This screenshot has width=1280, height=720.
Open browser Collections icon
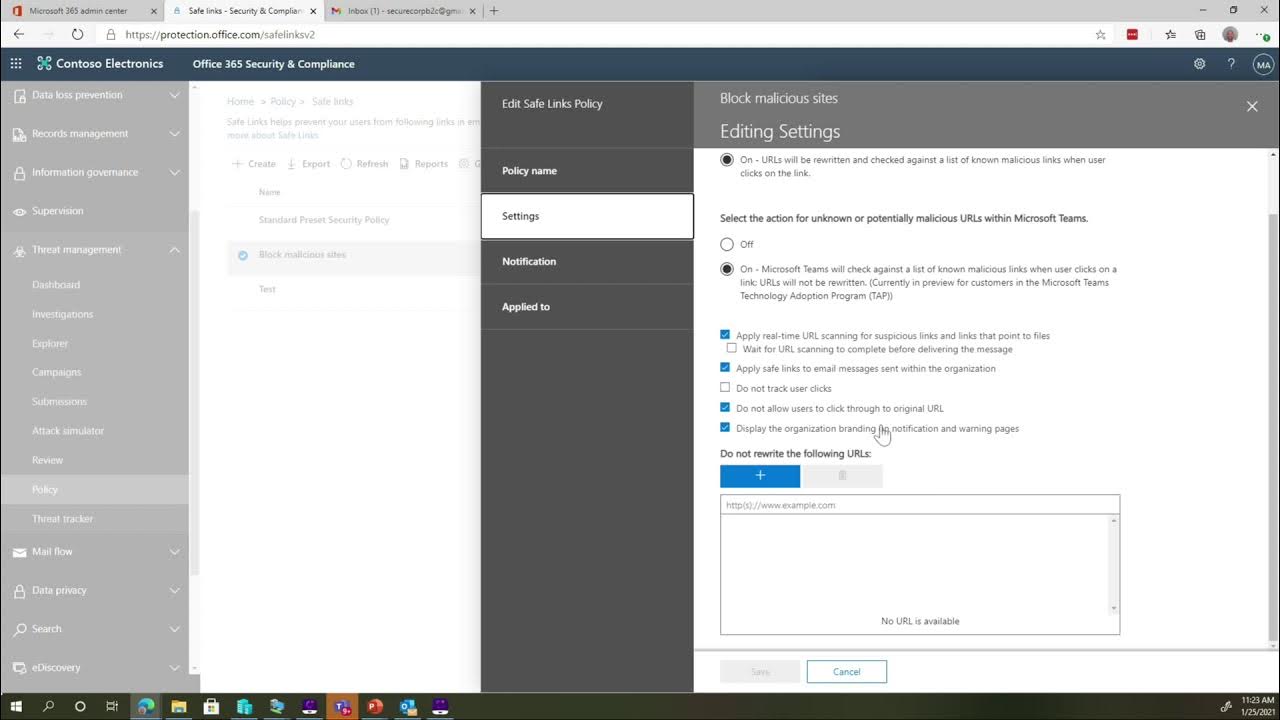coord(1200,34)
